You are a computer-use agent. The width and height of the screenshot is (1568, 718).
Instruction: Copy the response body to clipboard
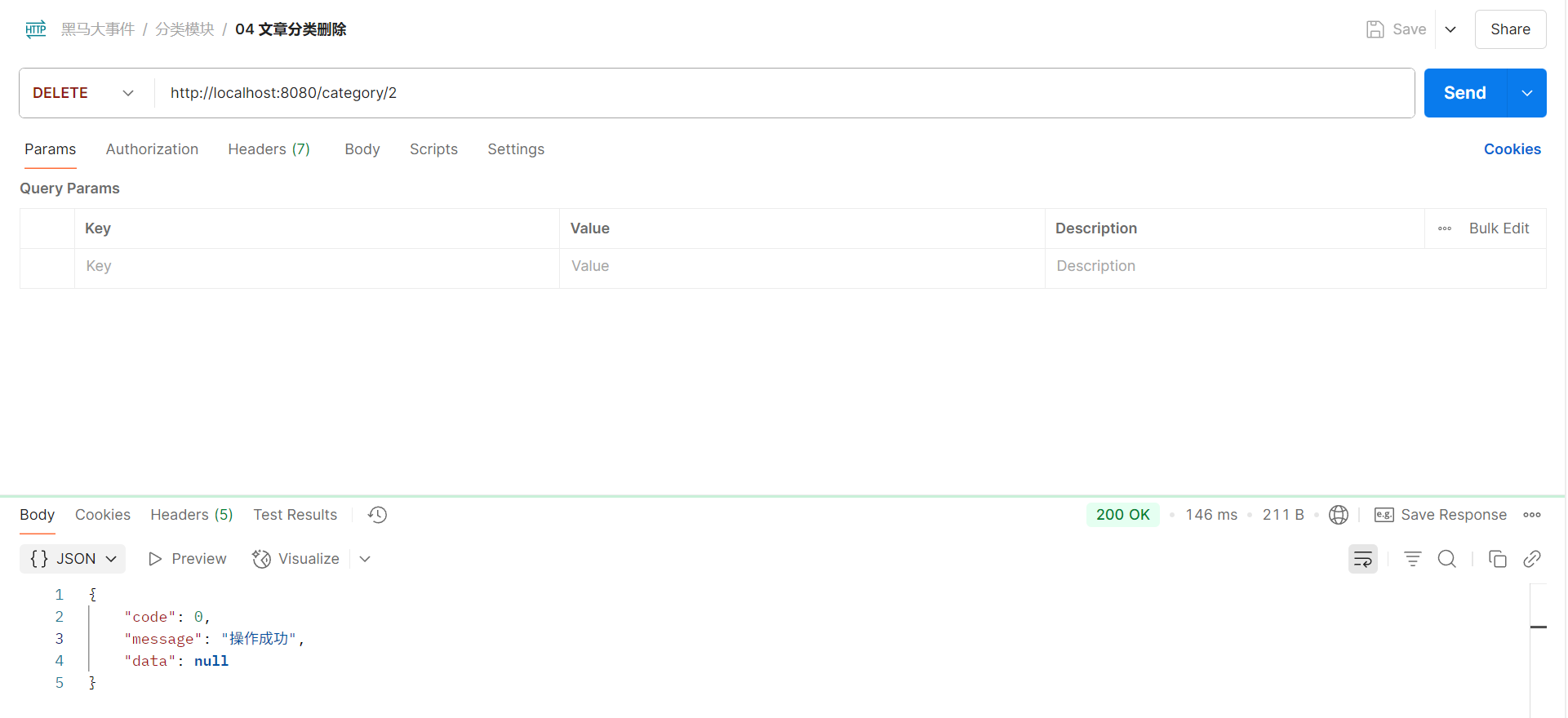point(1497,559)
